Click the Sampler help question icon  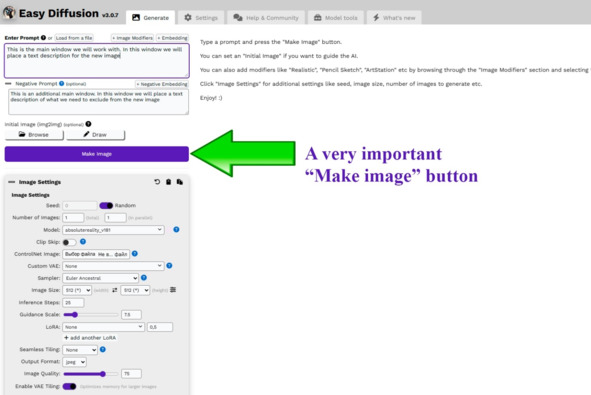pos(144,278)
